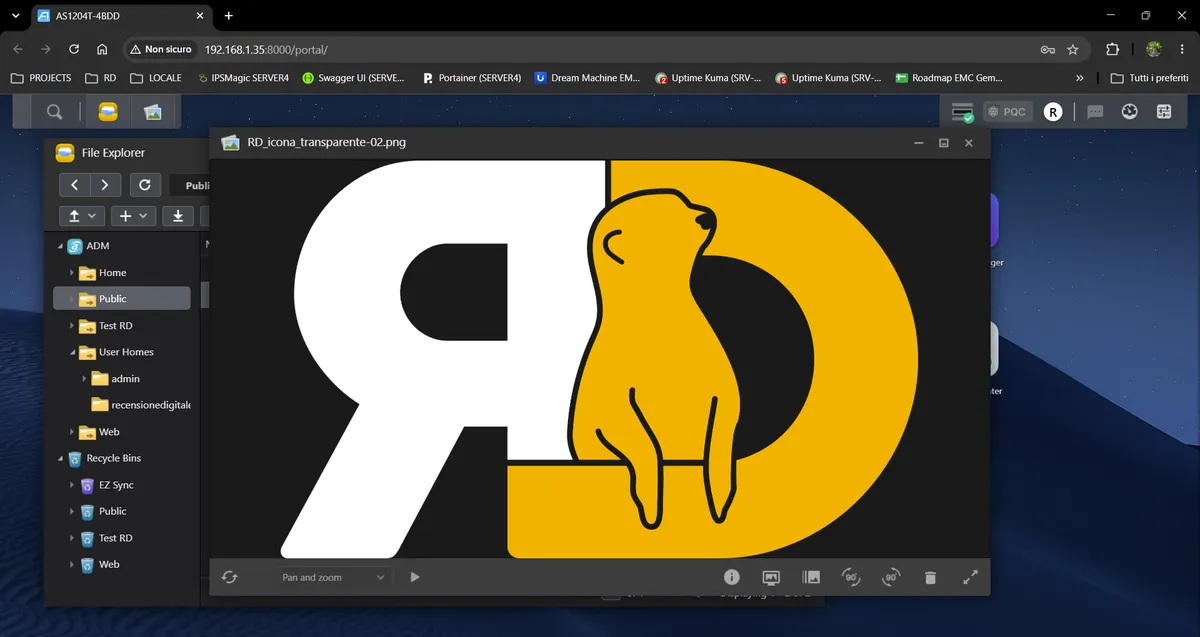The height and width of the screenshot is (637, 1200).
Task: Open the Pan and zoom dropdown
Action: pos(333,577)
